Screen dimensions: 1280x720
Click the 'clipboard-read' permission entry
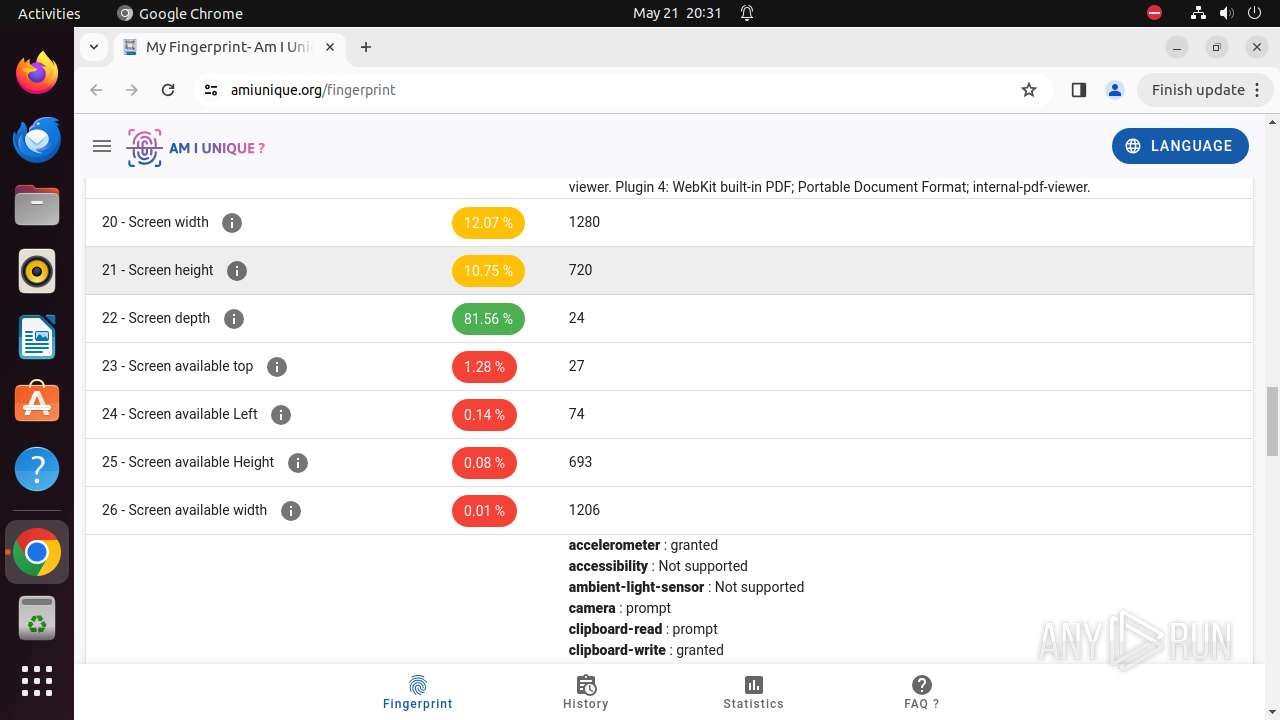[643, 629]
